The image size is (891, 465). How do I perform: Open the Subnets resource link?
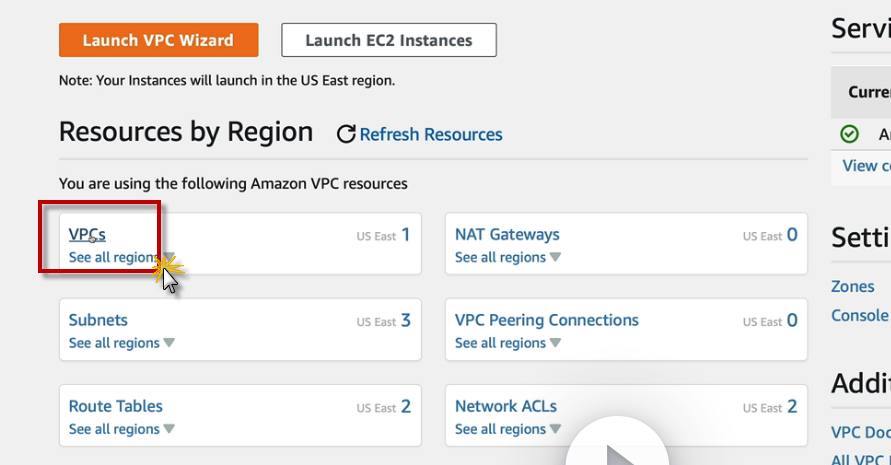[x=98, y=320]
